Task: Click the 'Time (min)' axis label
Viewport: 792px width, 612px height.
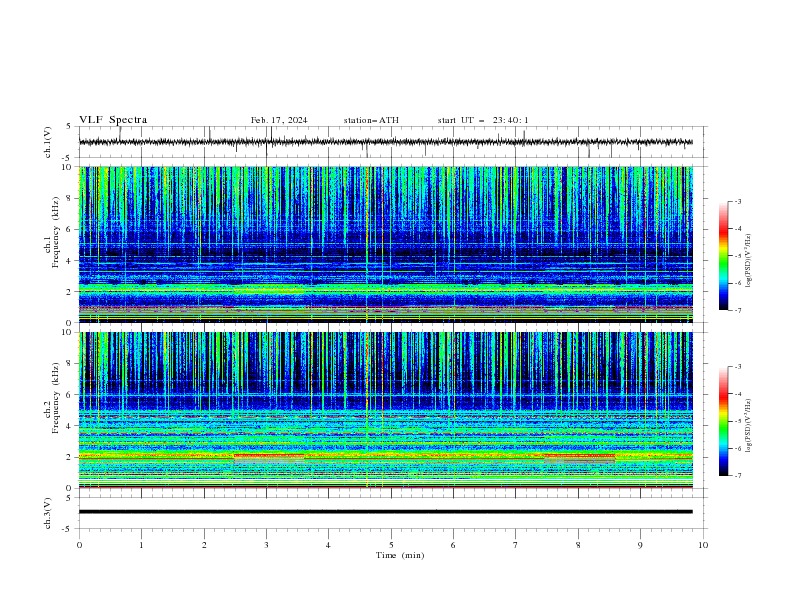Action: (x=400, y=555)
